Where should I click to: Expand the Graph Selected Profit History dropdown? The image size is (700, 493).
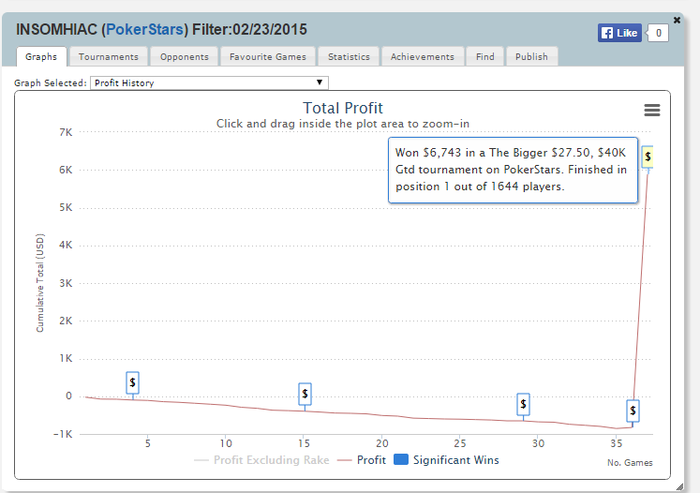pos(209,83)
